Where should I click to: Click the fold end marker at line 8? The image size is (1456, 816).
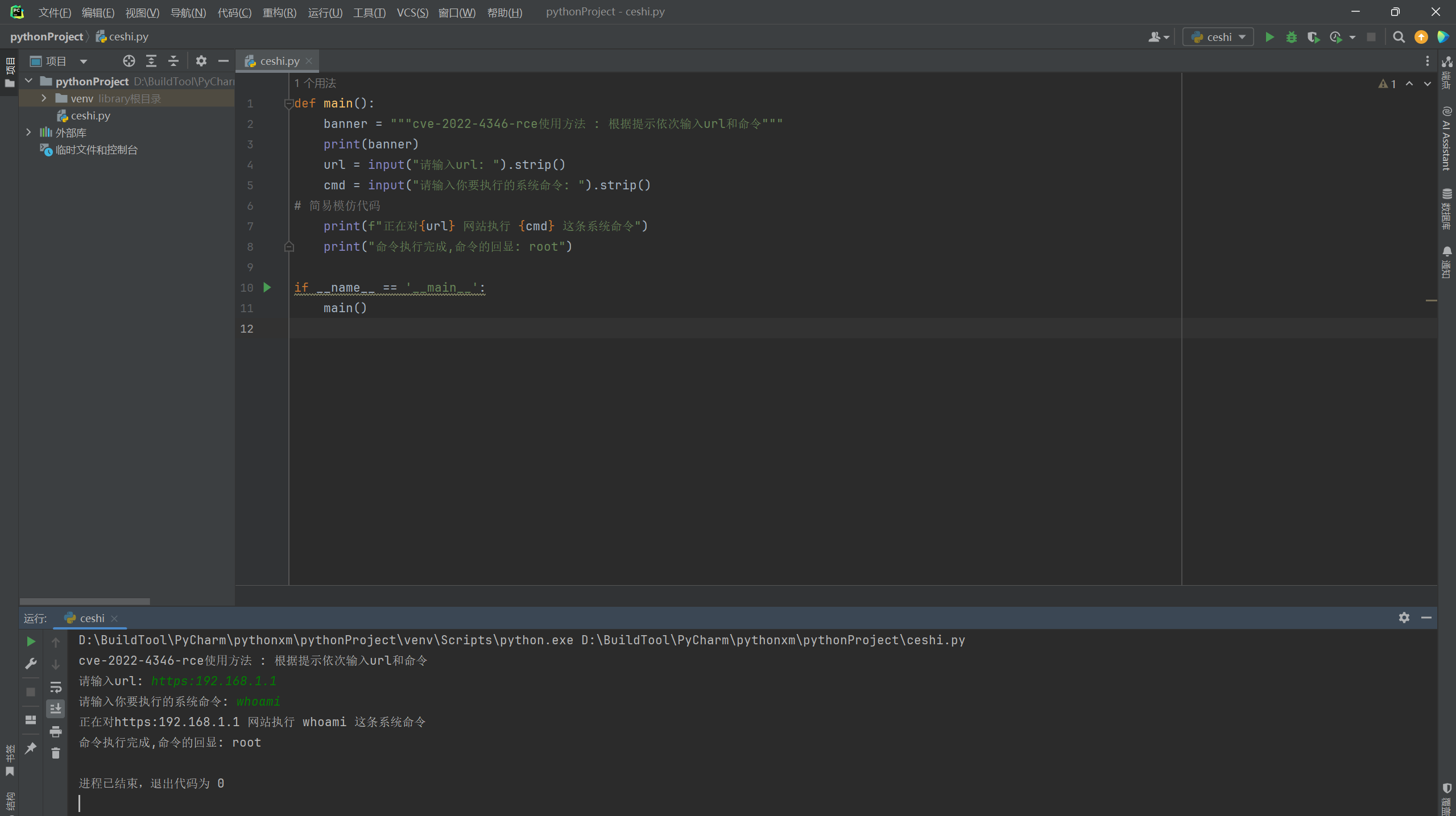[288, 247]
